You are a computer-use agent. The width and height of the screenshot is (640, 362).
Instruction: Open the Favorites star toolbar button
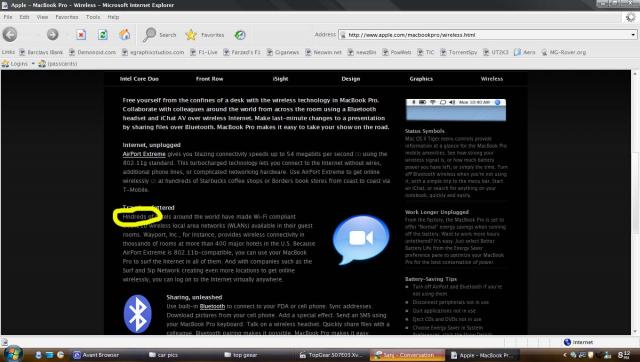coord(204,35)
